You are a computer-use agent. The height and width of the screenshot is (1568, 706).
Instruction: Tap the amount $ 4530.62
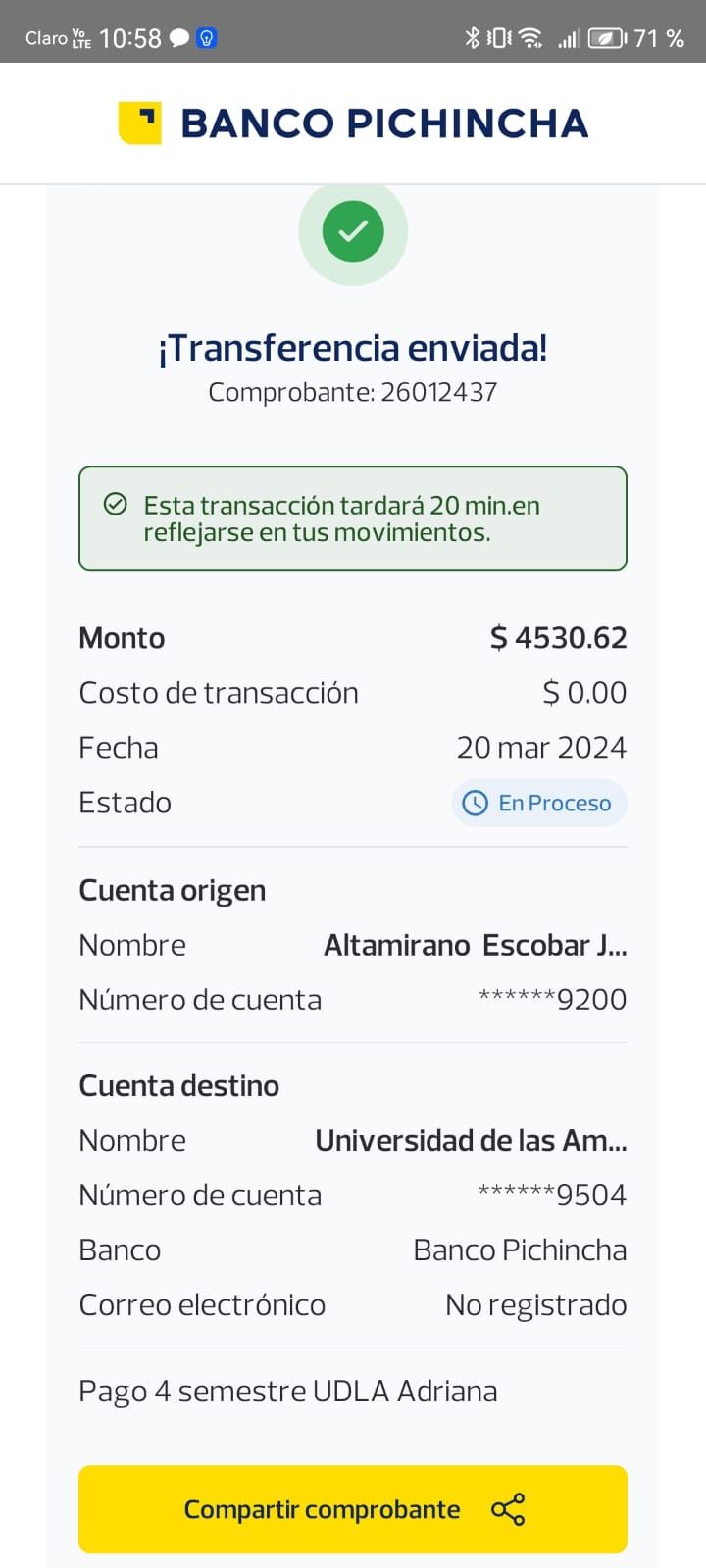pyautogui.click(x=558, y=638)
